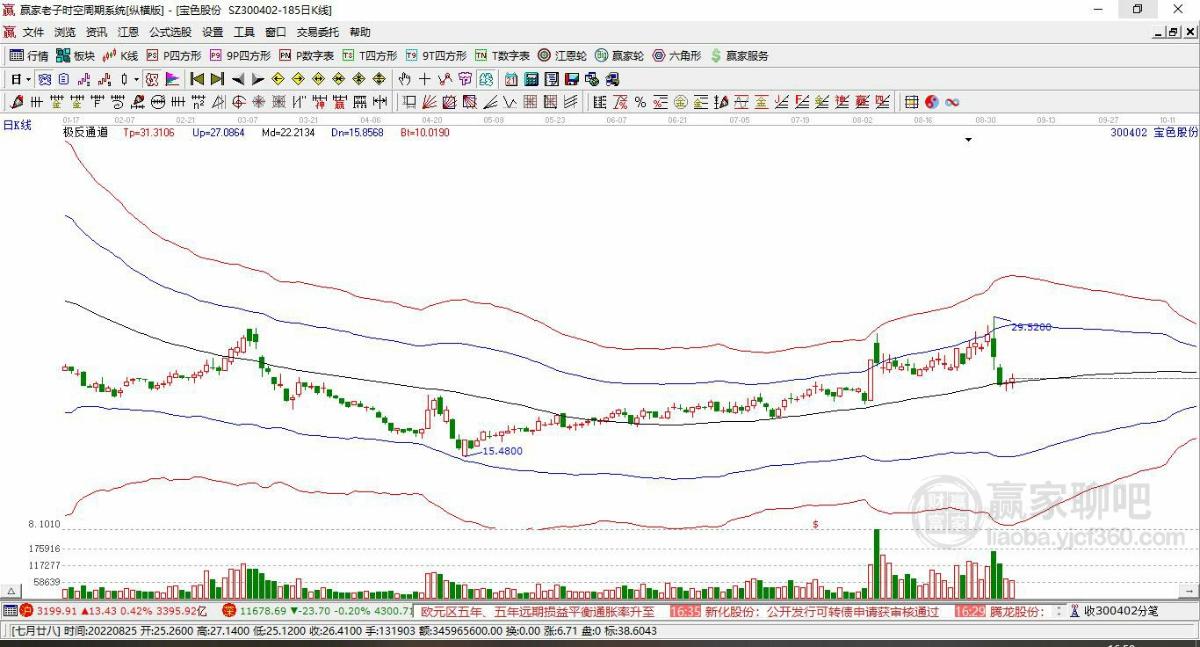This screenshot has height=647, width=1200.
Task: Click the pink-blue flag icon
Action: pos(172,78)
